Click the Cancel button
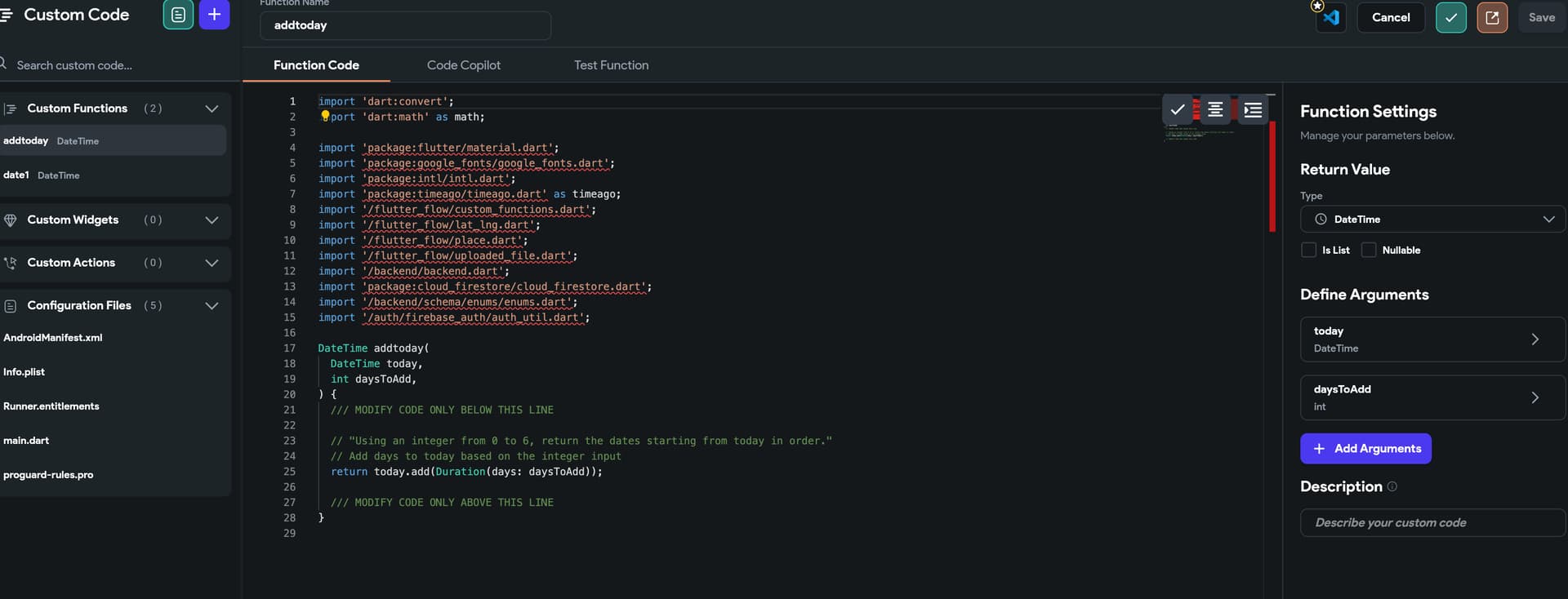 point(1391,17)
